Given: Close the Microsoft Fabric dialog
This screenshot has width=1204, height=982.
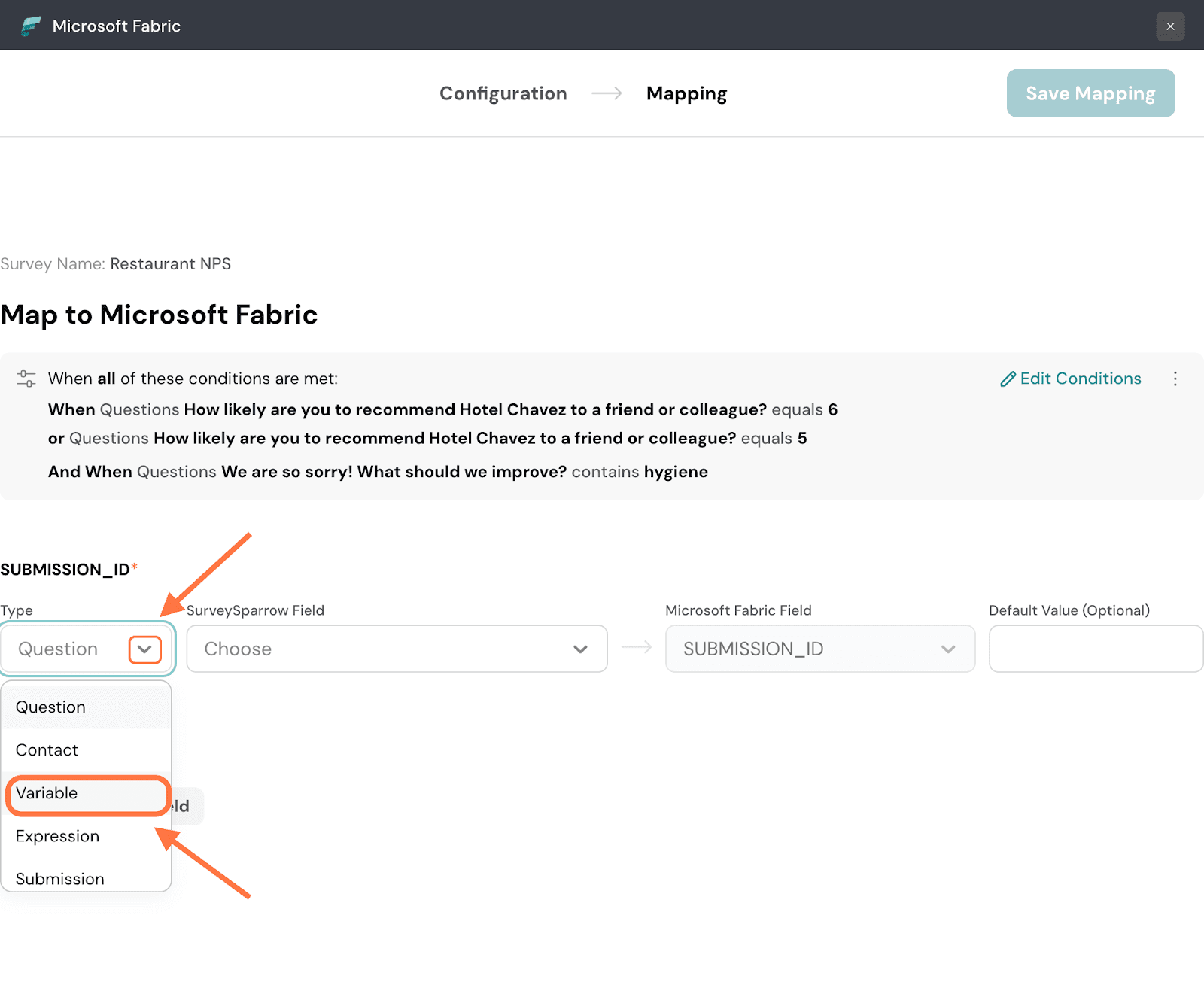Looking at the screenshot, I should coord(1170,26).
